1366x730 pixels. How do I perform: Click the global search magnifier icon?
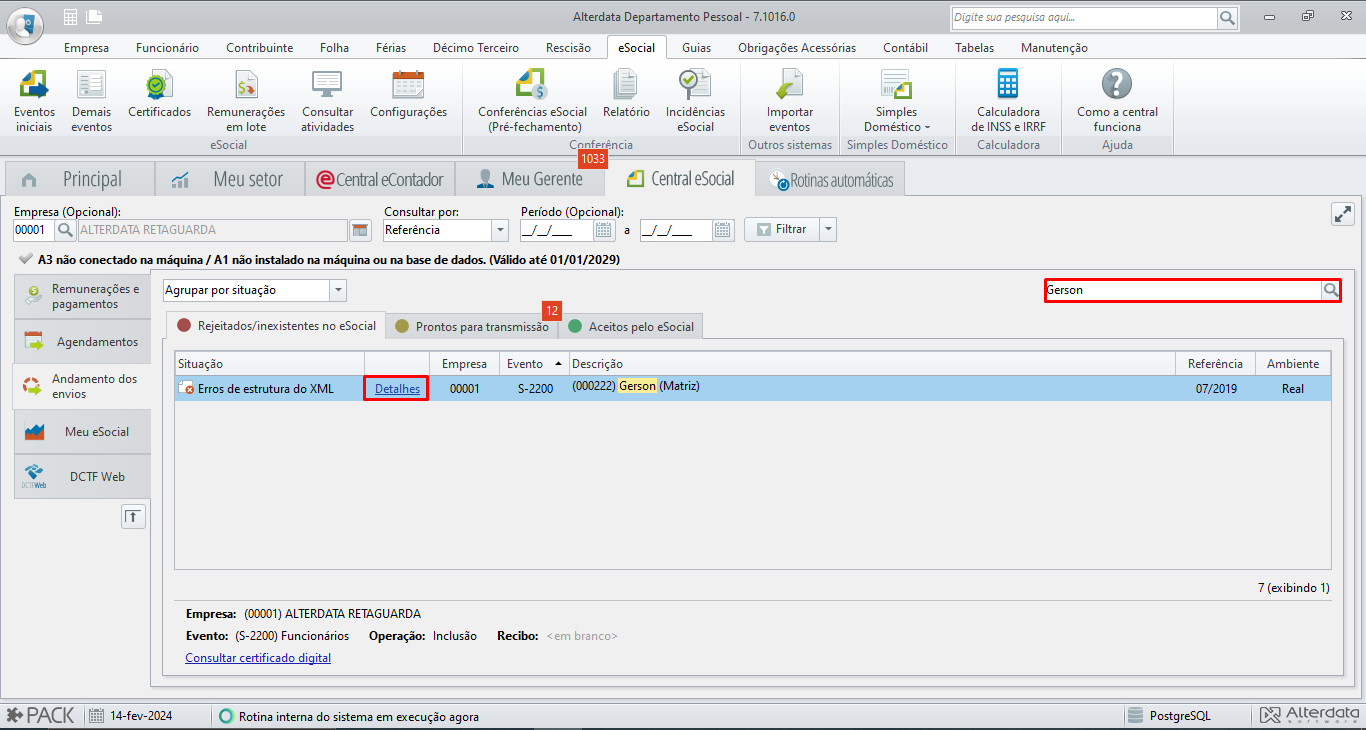1227,17
